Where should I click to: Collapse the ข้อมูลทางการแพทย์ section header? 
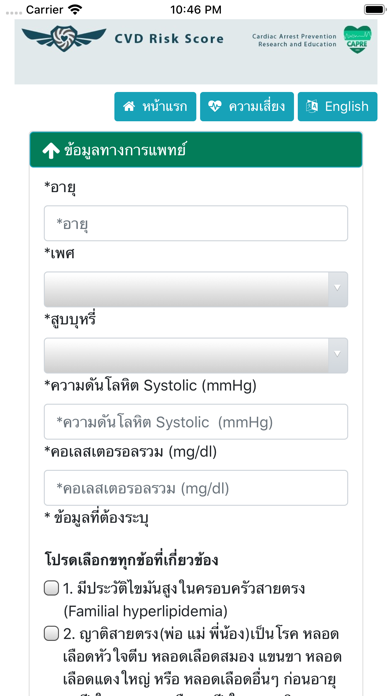(196, 150)
